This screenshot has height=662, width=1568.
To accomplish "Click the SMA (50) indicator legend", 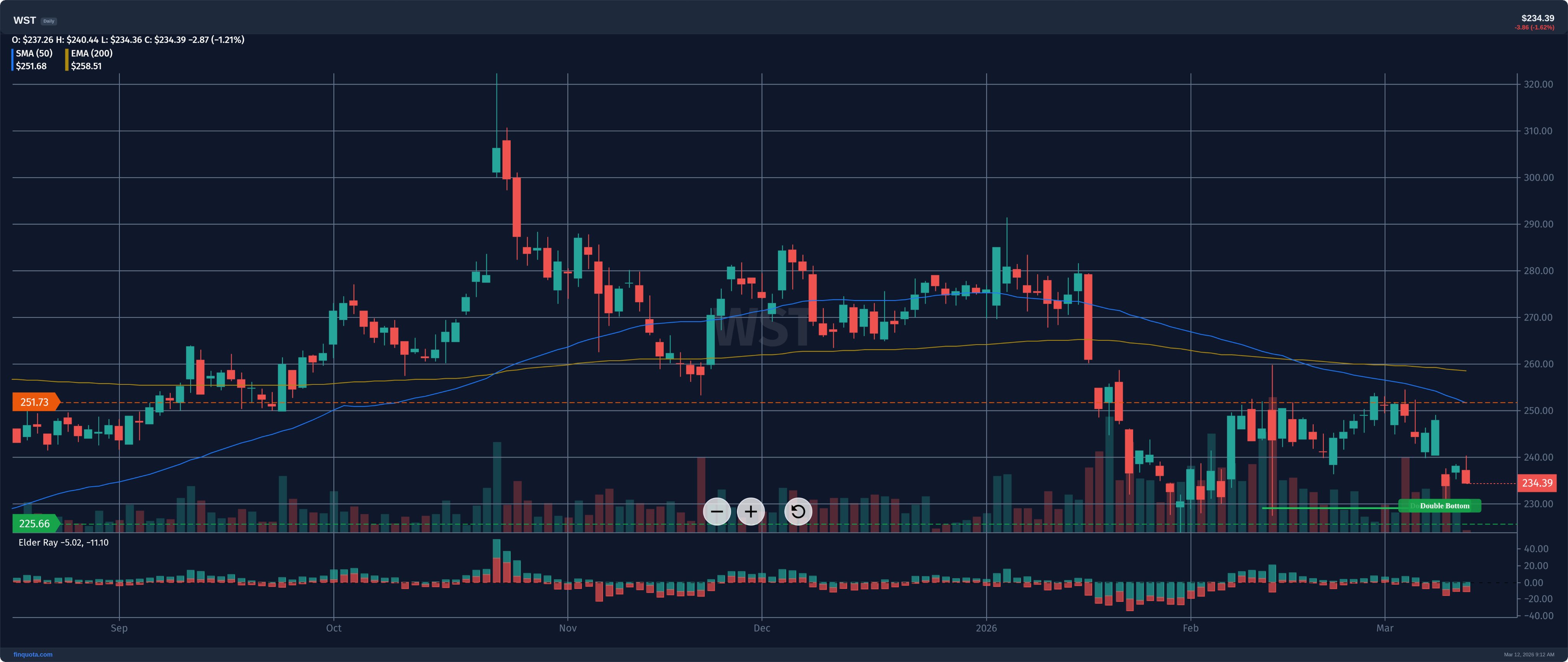I will 34,54.
